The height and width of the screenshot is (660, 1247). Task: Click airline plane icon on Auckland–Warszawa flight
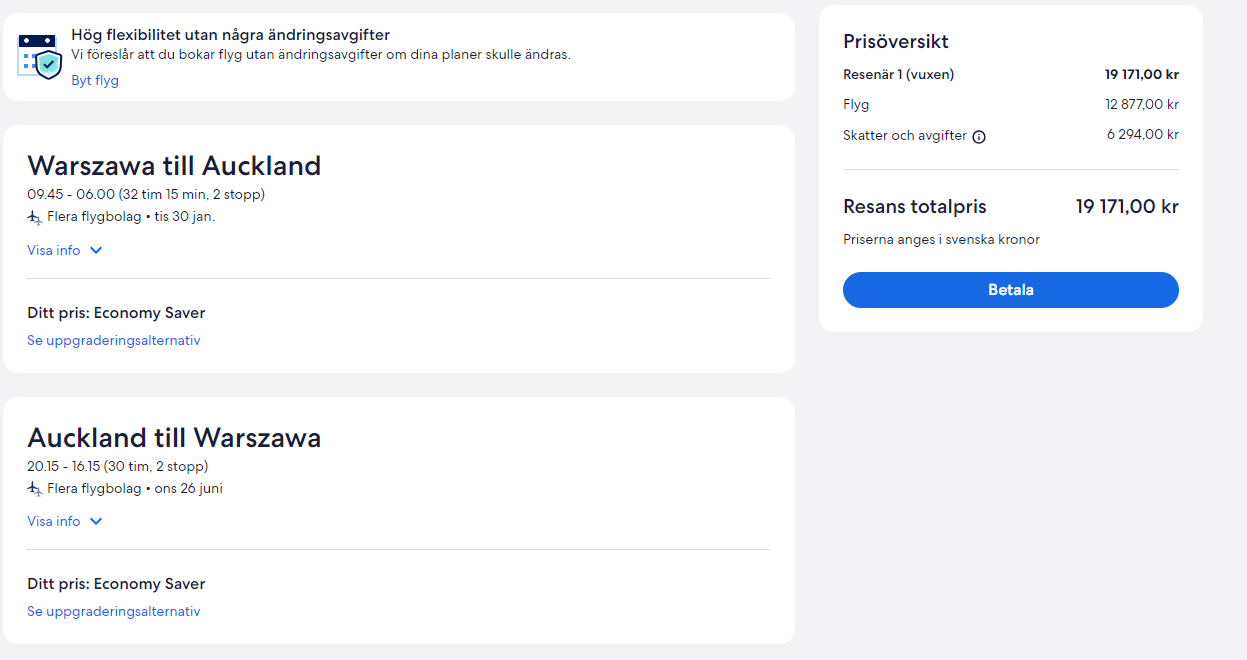point(35,489)
